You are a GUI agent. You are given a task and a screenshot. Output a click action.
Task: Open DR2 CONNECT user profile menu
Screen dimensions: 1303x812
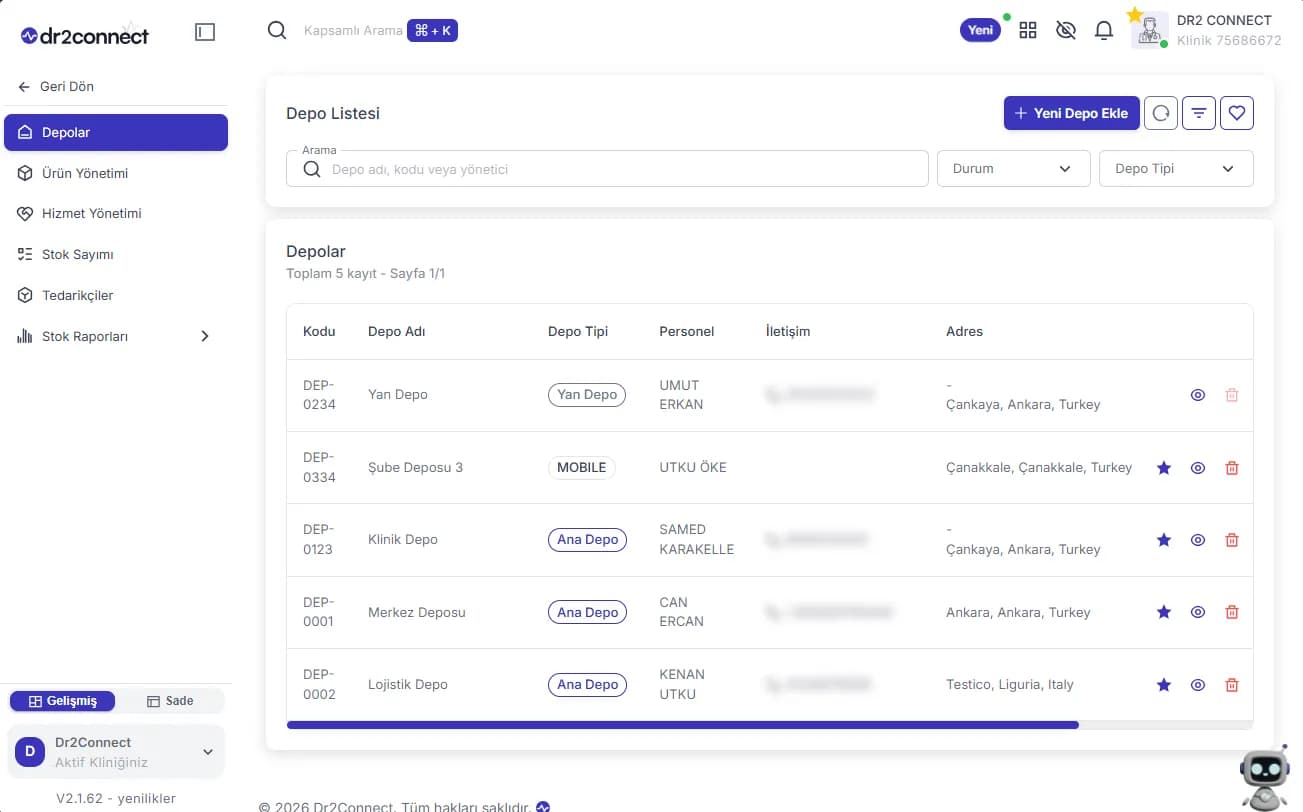(1207, 30)
